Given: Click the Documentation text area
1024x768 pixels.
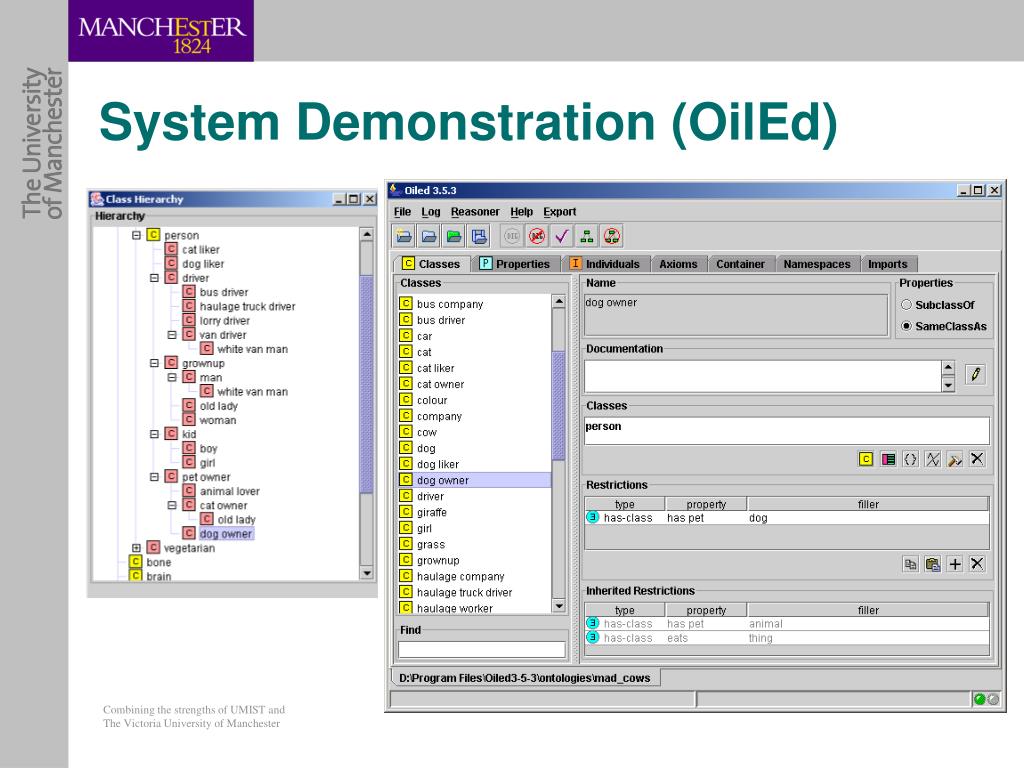Looking at the screenshot, I should point(762,377).
